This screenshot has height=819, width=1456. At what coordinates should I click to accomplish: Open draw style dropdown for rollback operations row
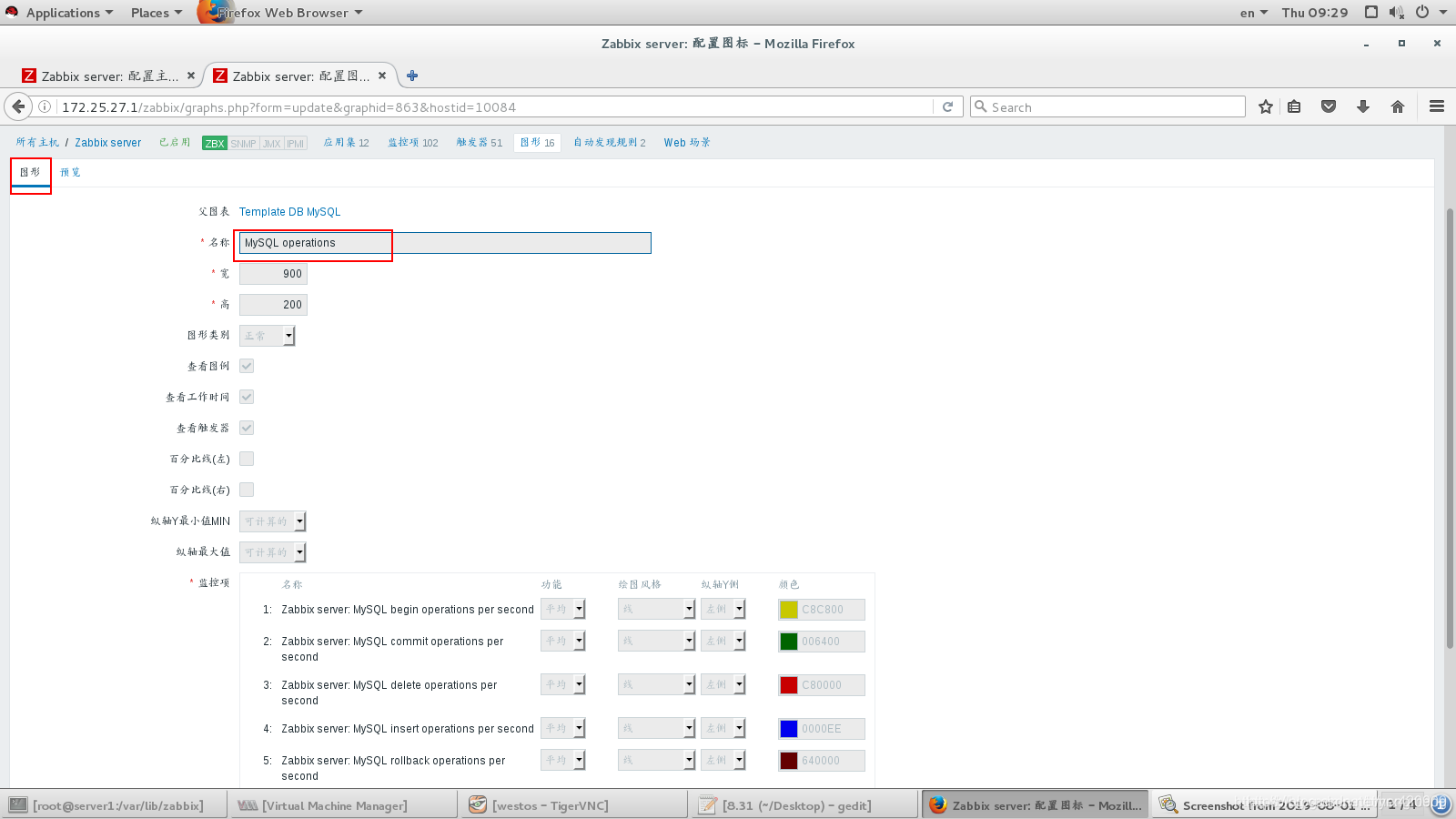pyautogui.click(x=656, y=760)
